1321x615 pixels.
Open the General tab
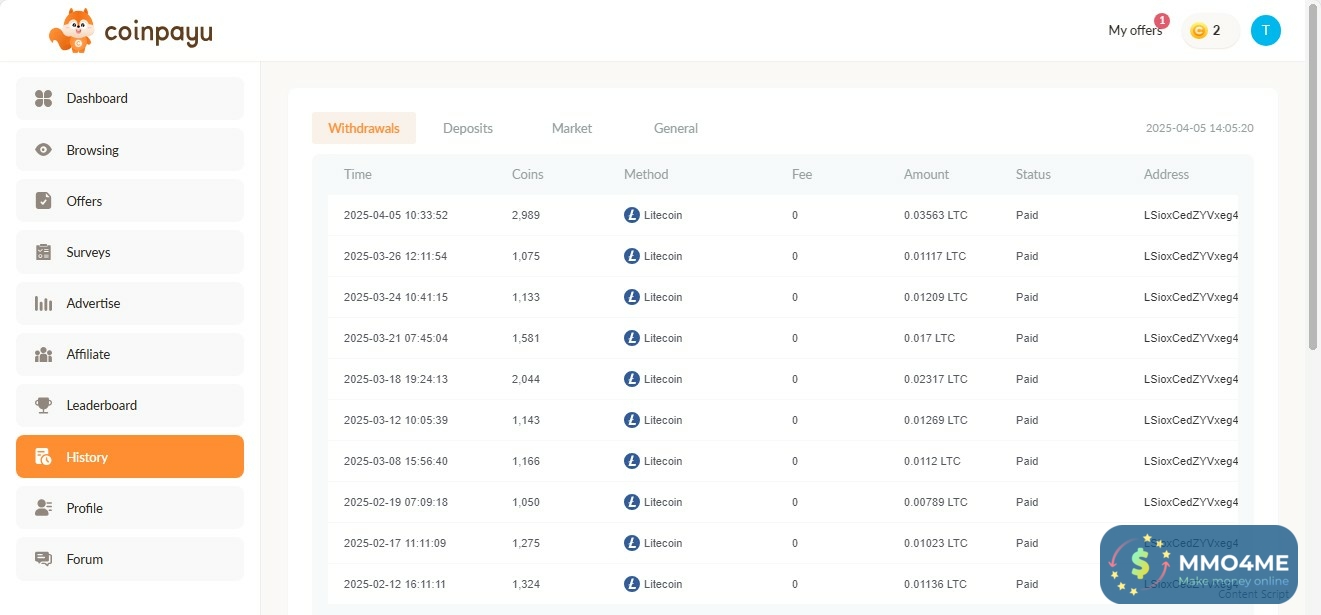675,128
